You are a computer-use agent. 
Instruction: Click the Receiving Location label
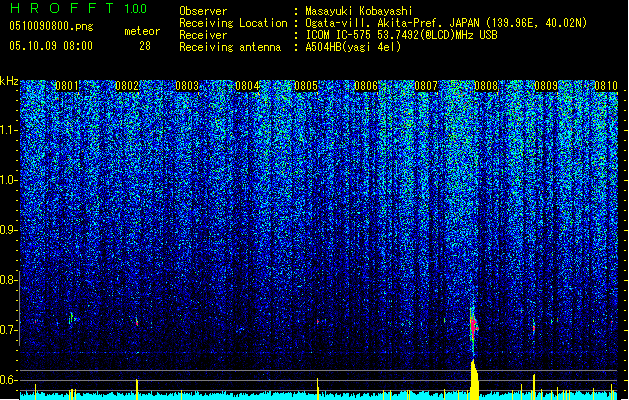(x=233, y=23)
